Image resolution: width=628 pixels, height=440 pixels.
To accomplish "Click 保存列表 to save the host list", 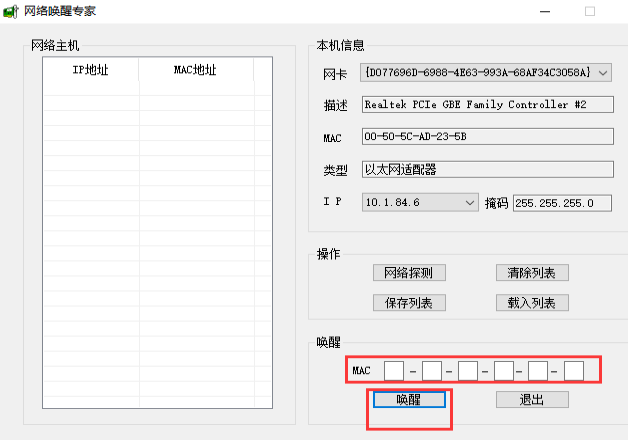I will coord(409,302).
